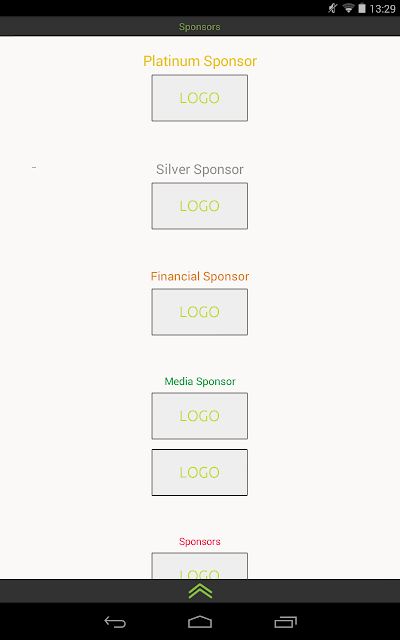Tap the Financial Sponsor heading
400x640 pixels.
pyautogui.click(x=200, y=276)
